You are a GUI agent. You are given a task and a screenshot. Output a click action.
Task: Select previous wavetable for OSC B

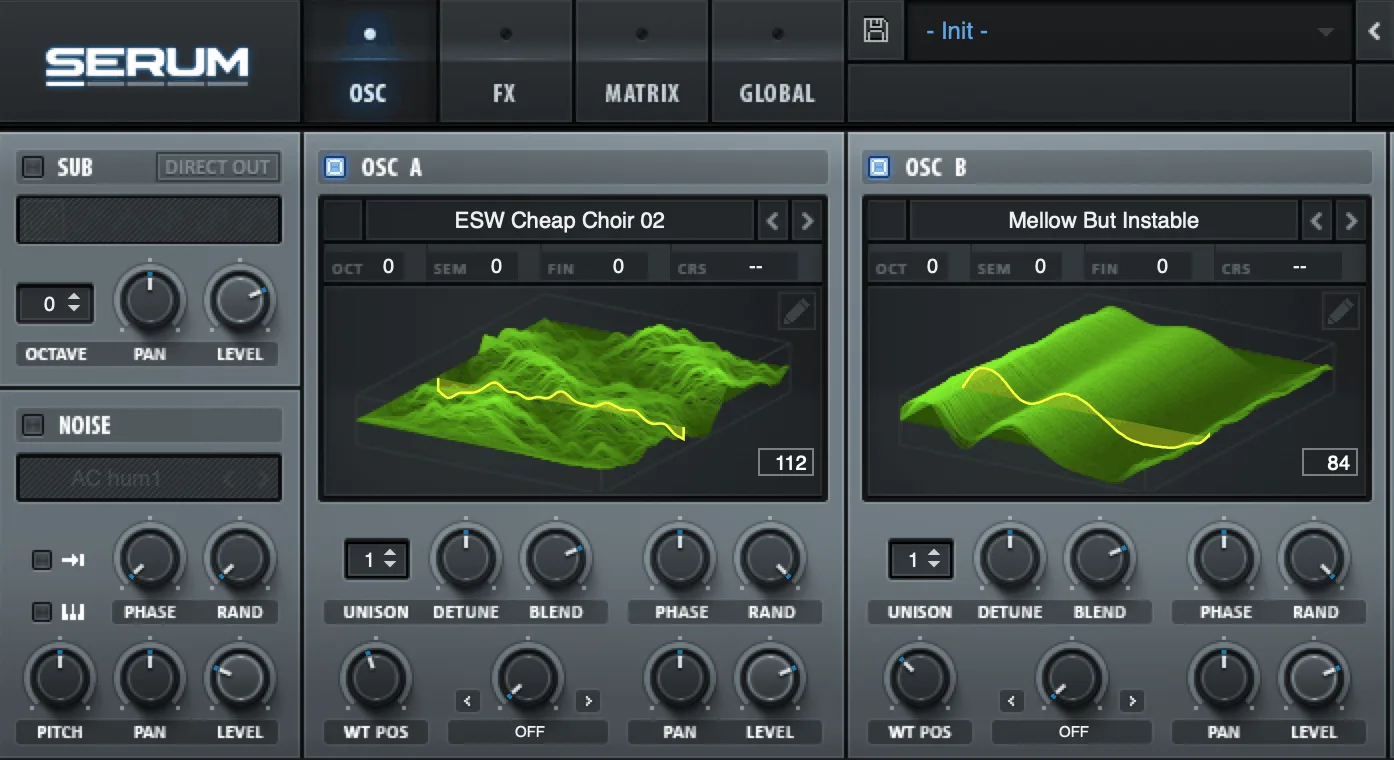(x=1316, y=221)
